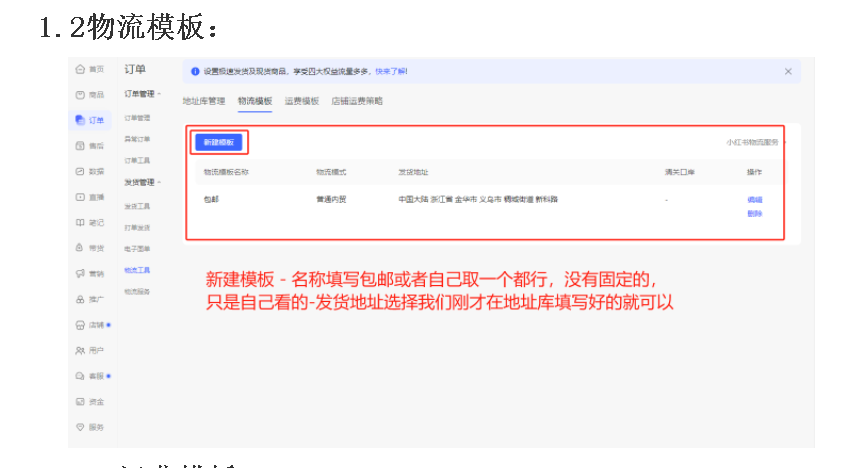Image resolution: width=867 pixels, height=468 pixels.
Task: Click the 售后 after-sales sidebar icon
Action: 80,146
